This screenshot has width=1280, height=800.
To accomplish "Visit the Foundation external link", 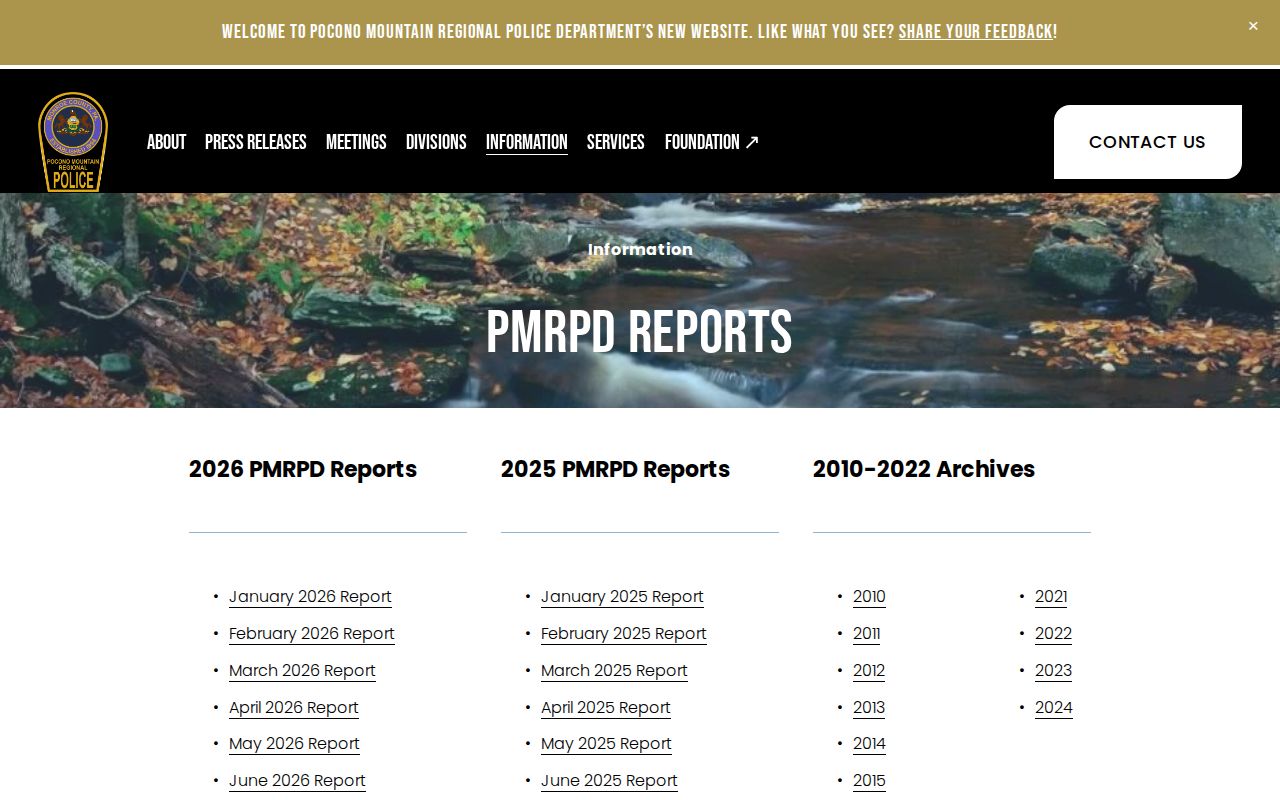I will point(712,142).
